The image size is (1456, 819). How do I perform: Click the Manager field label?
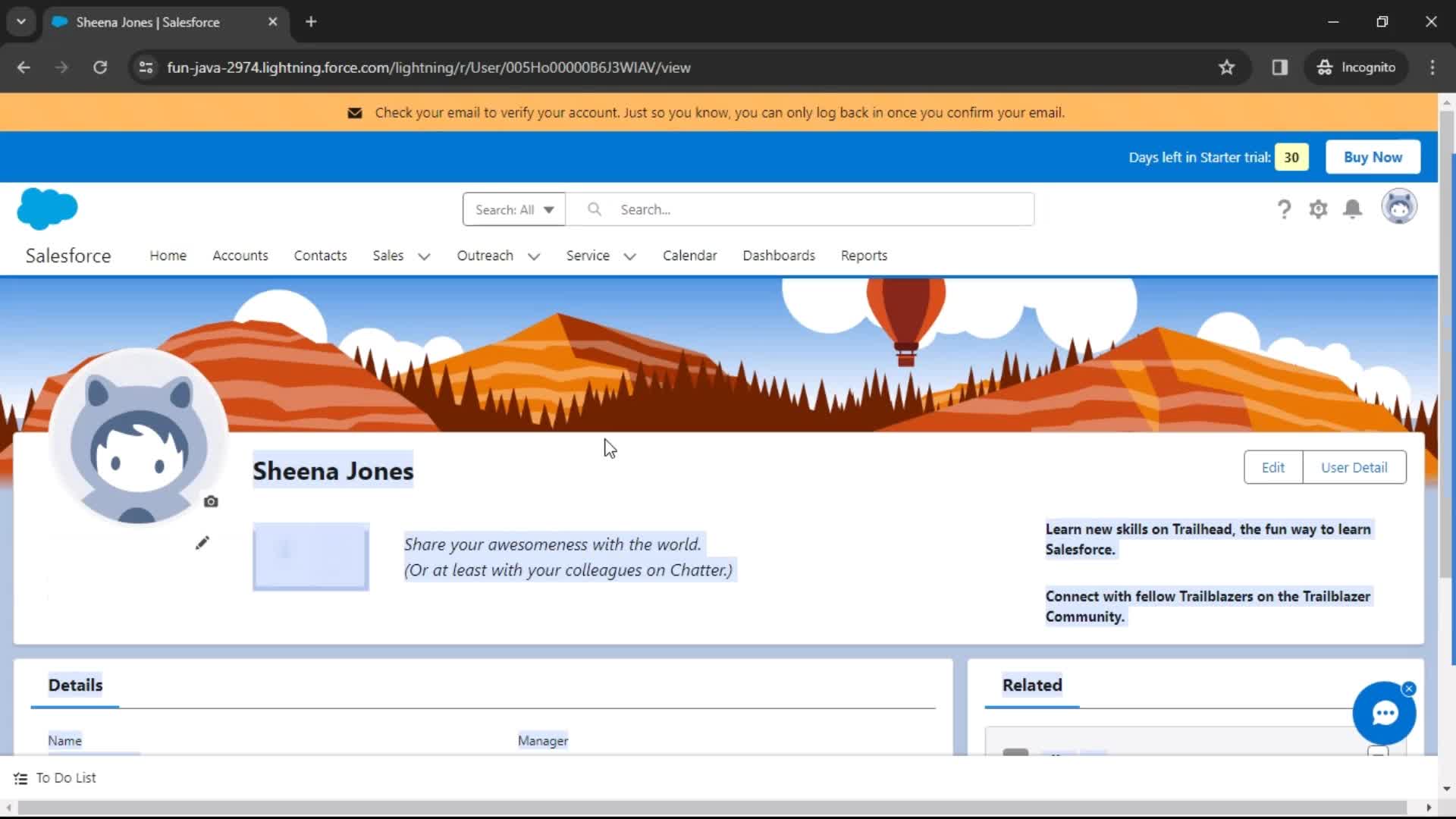(543, 741)
